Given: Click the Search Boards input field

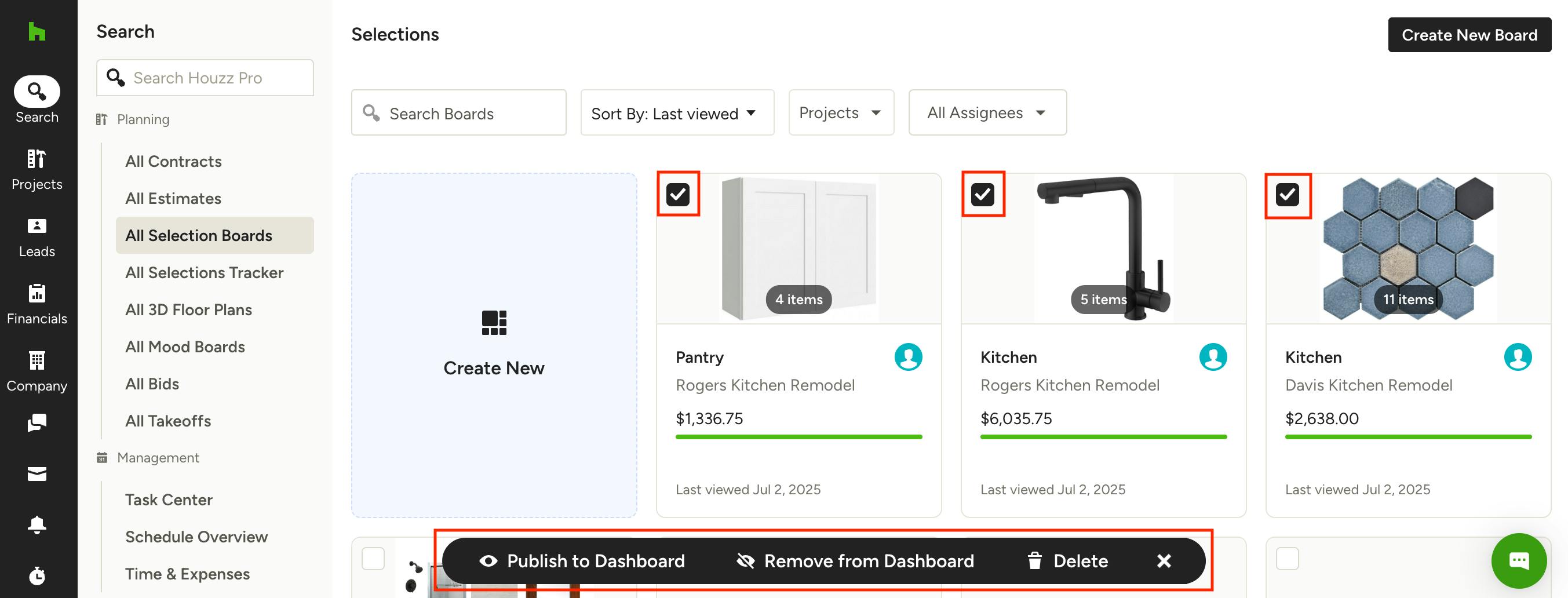Looking at the screenshot, I should (458, 113).
